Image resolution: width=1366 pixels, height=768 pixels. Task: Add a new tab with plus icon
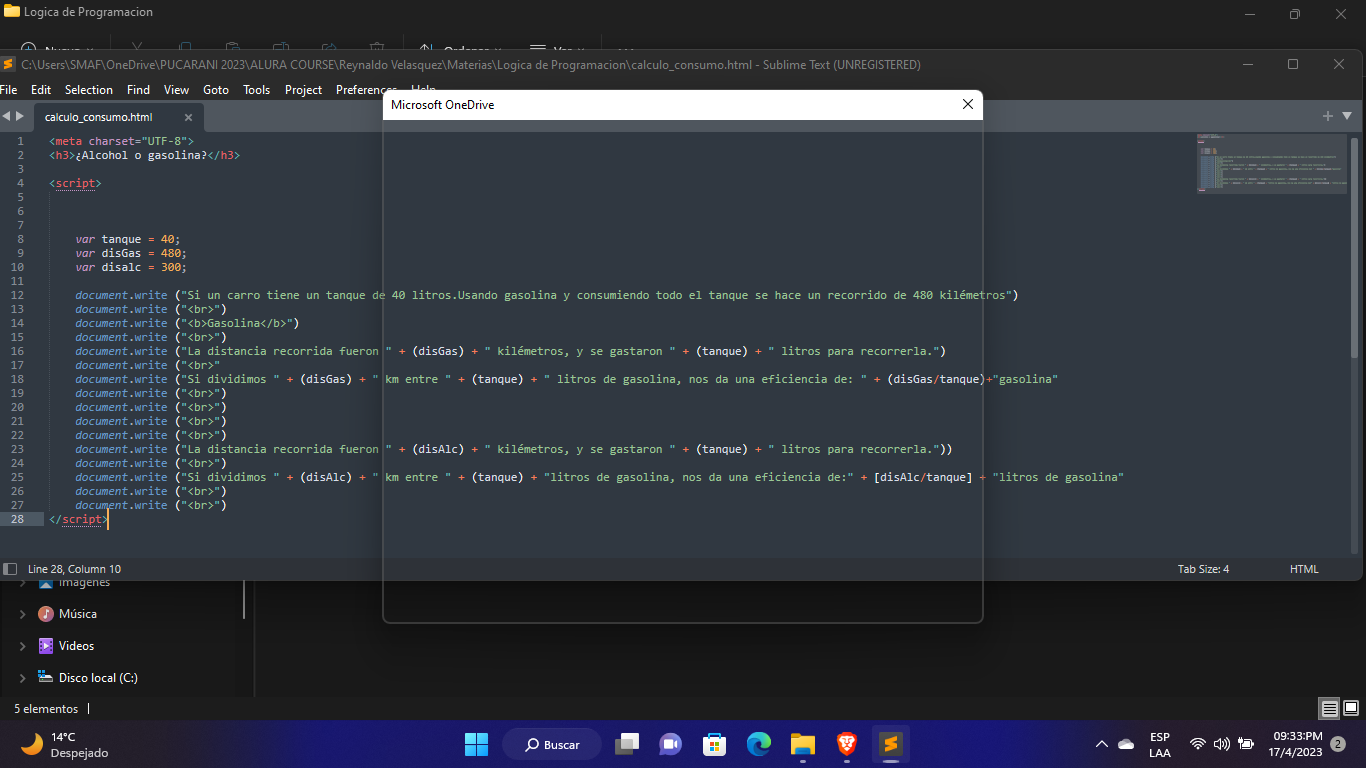click(x=1328, y=116)
